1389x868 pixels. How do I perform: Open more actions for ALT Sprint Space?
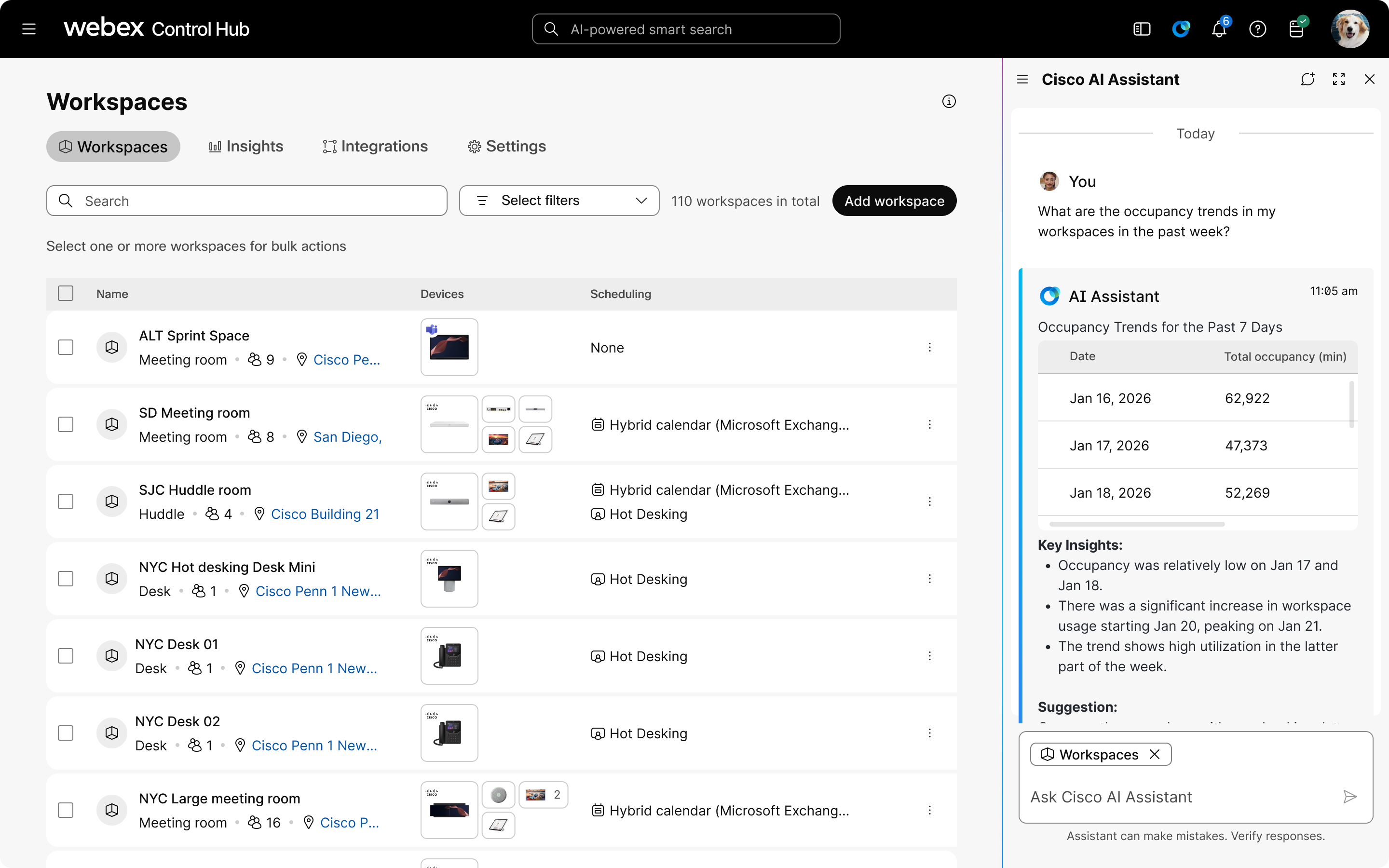929,347
